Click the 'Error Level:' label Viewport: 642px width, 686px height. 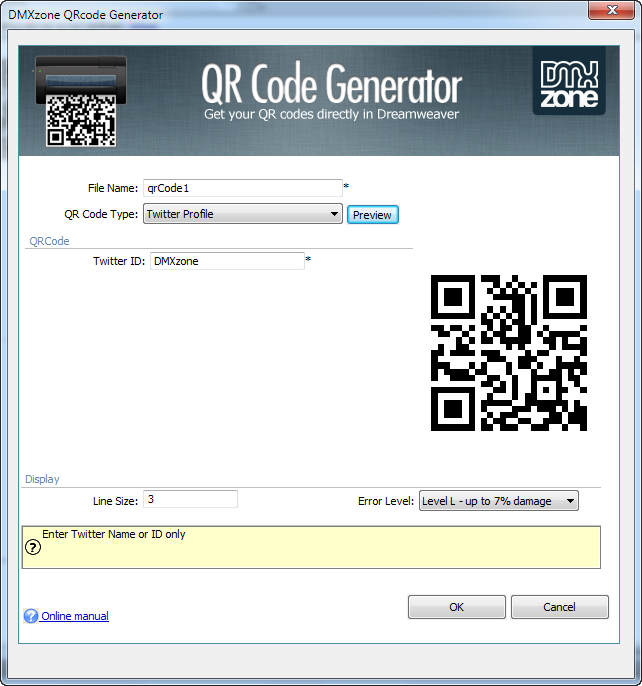(x=386, y=501)
